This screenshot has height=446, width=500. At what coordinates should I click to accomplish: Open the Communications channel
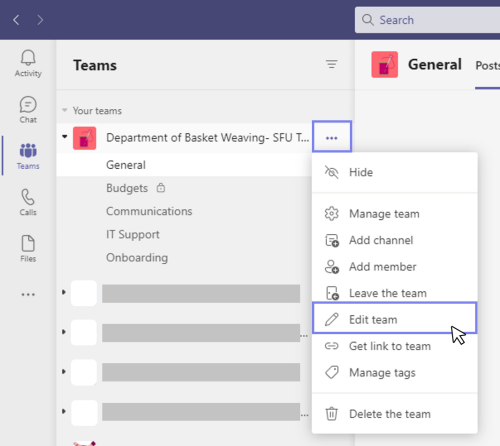(149, 211)
